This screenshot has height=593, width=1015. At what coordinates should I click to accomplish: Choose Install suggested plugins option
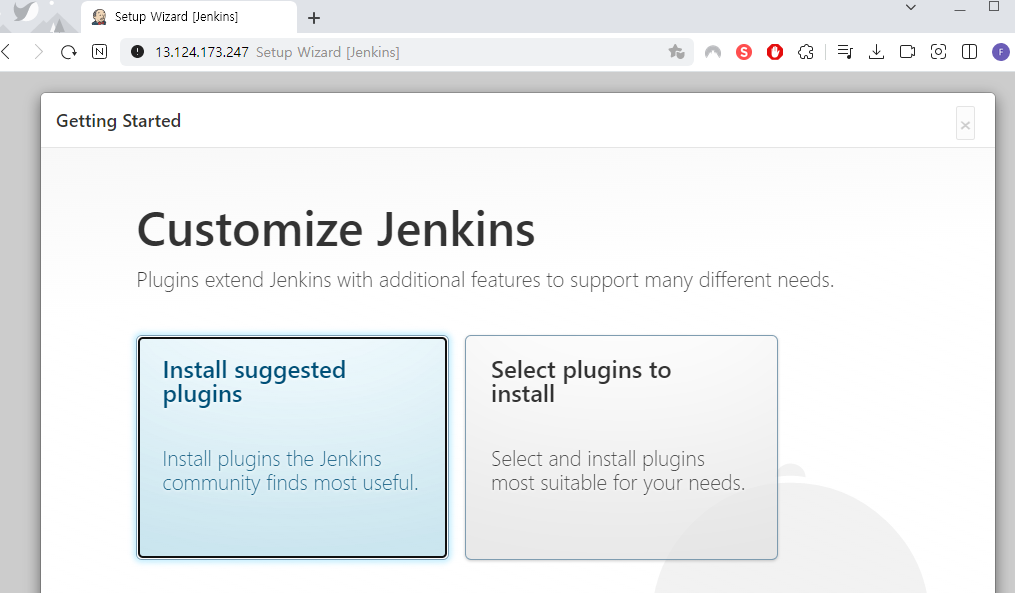click(x=292, y=447)
